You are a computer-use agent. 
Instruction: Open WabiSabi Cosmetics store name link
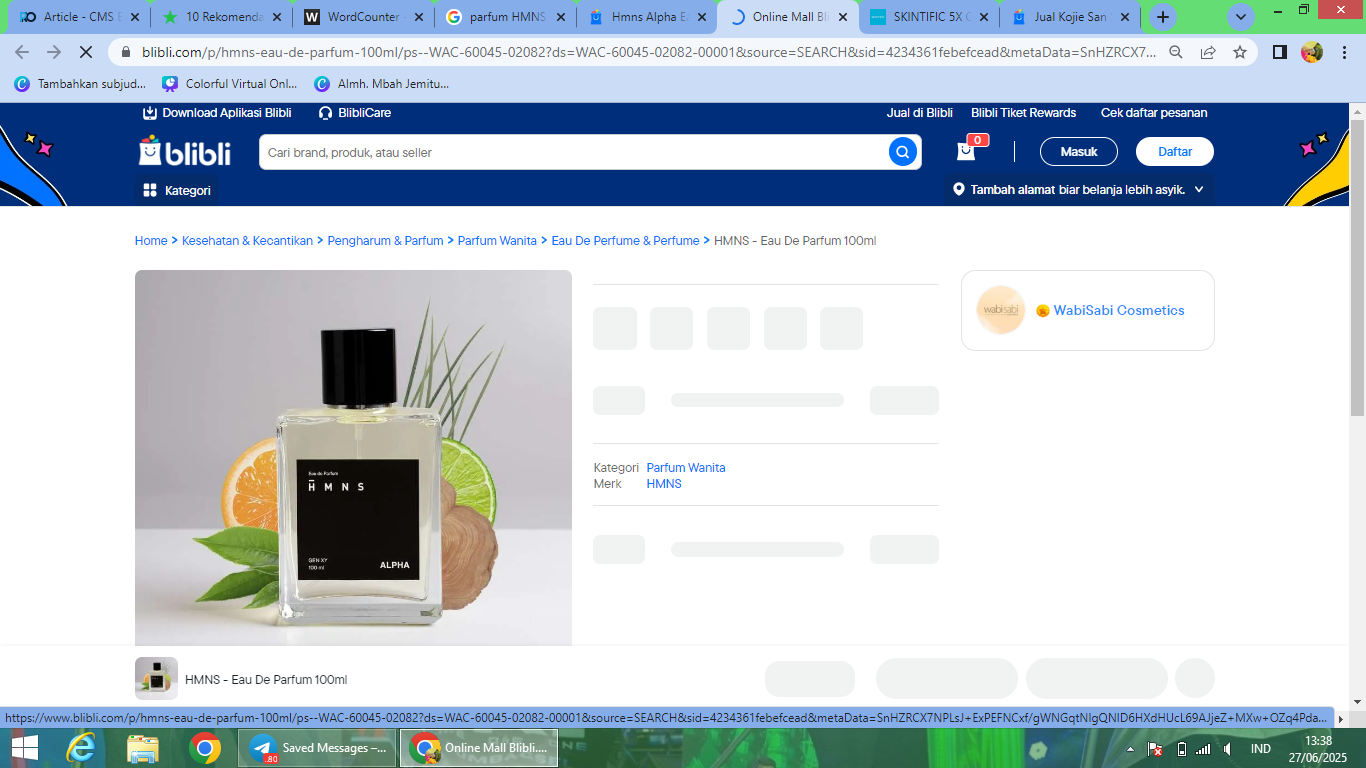pyautogui.click(x=1119, y=311)
